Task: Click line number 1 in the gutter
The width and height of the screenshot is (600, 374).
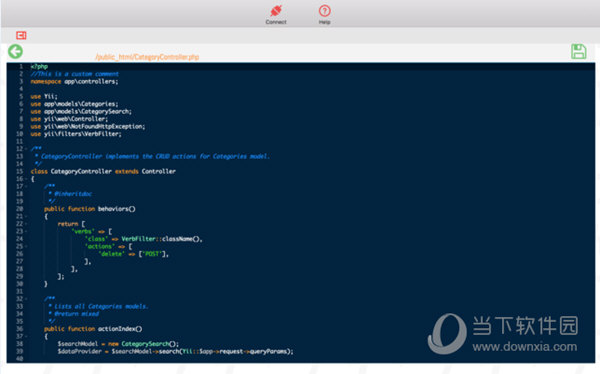Action: click(x=21, y=66)
